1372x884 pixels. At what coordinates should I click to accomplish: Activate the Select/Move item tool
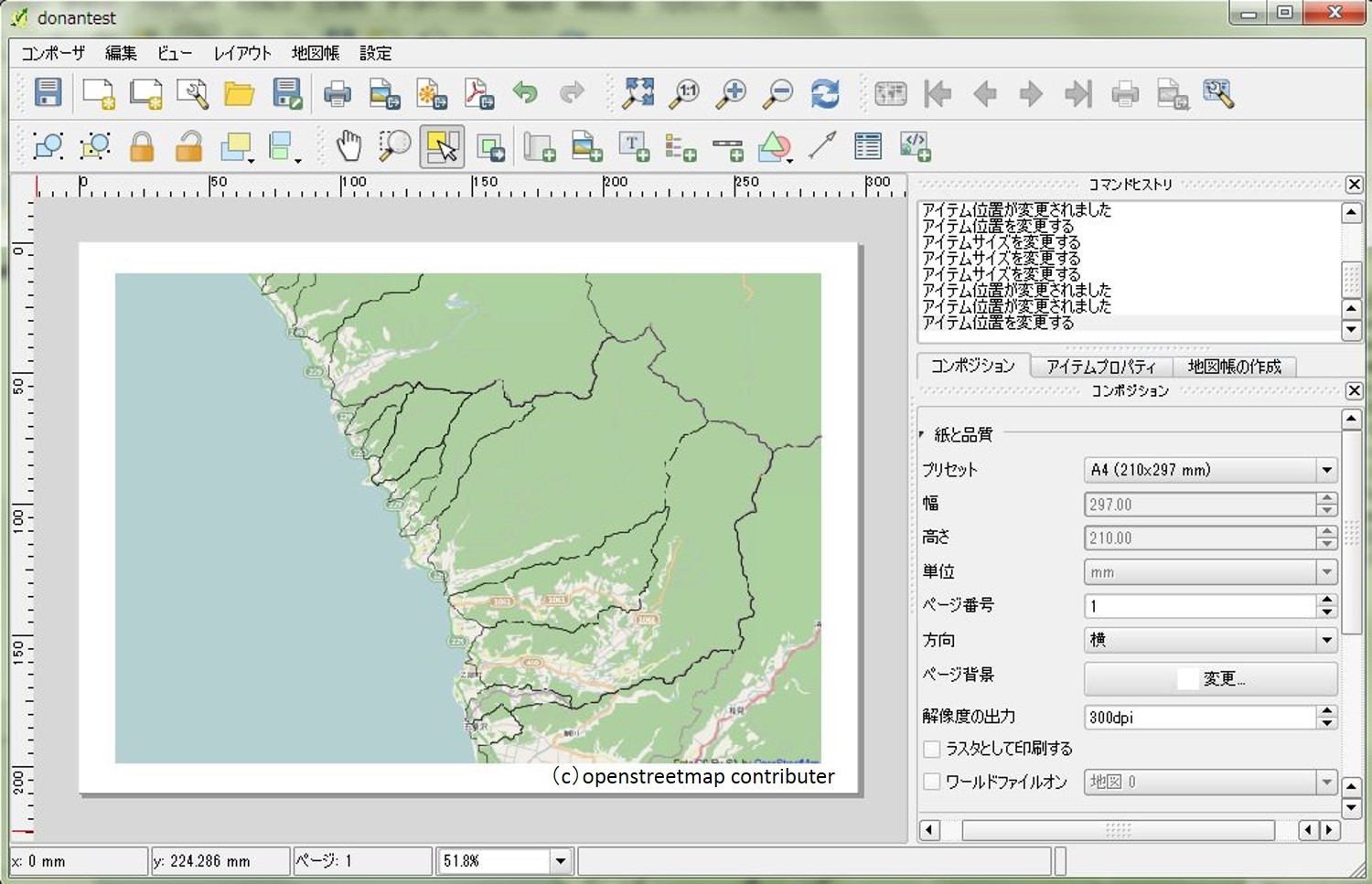coord(442,146)
